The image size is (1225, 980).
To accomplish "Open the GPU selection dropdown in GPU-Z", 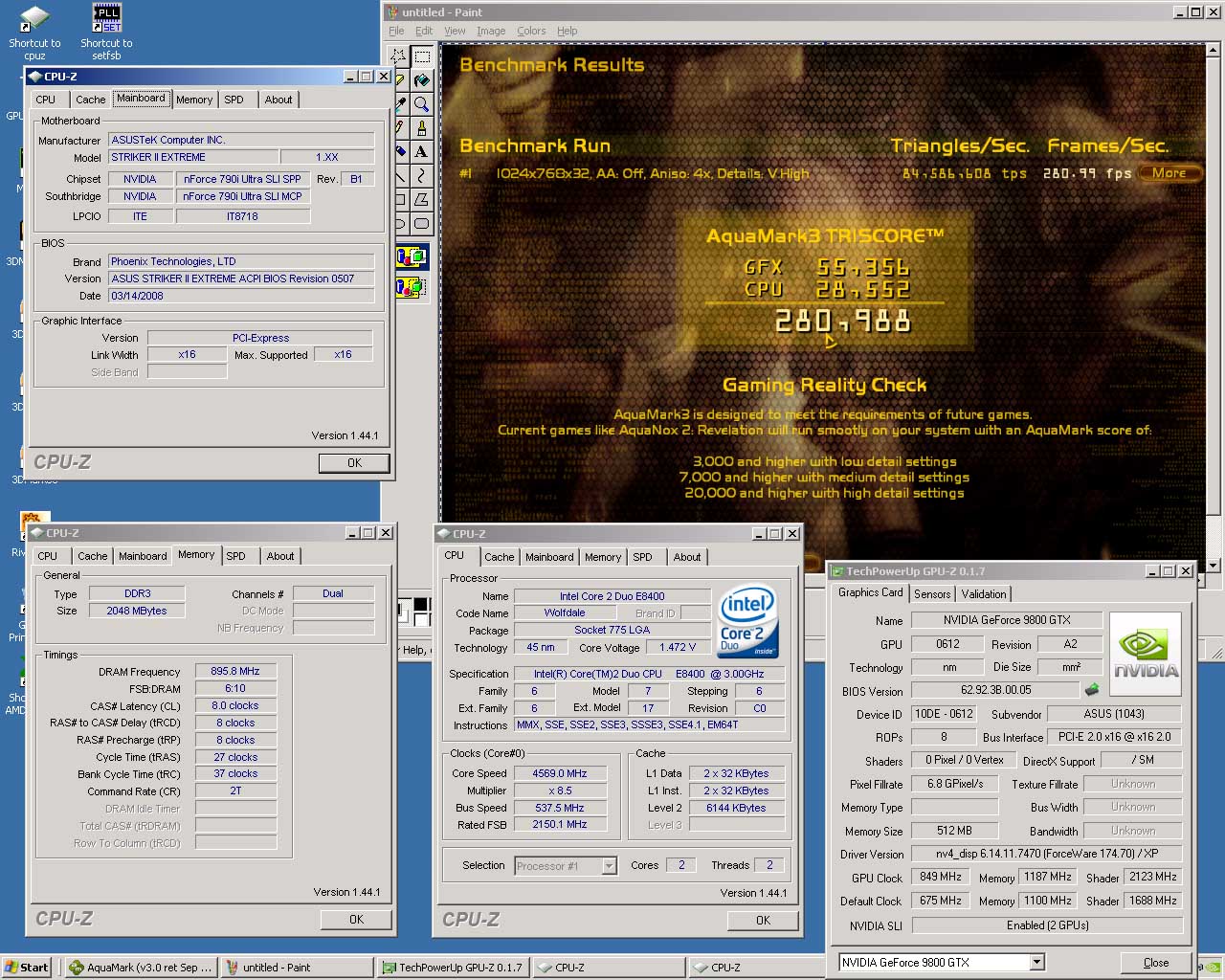I will (1036, 963).
